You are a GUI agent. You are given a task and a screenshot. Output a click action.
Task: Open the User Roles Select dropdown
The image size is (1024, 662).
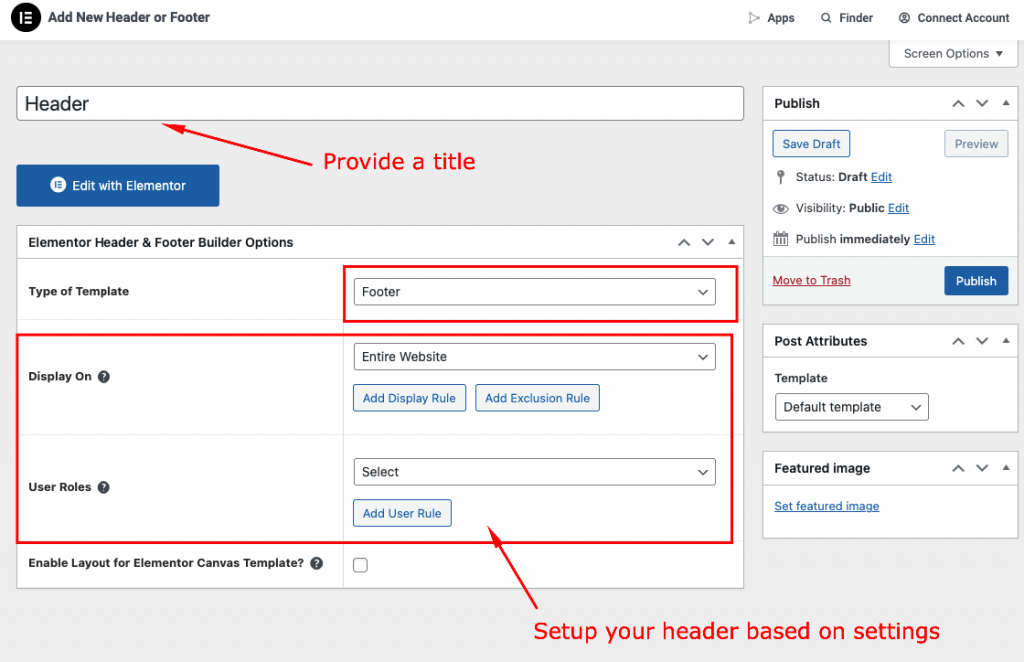pyautogui.click(x=534, y=472)
